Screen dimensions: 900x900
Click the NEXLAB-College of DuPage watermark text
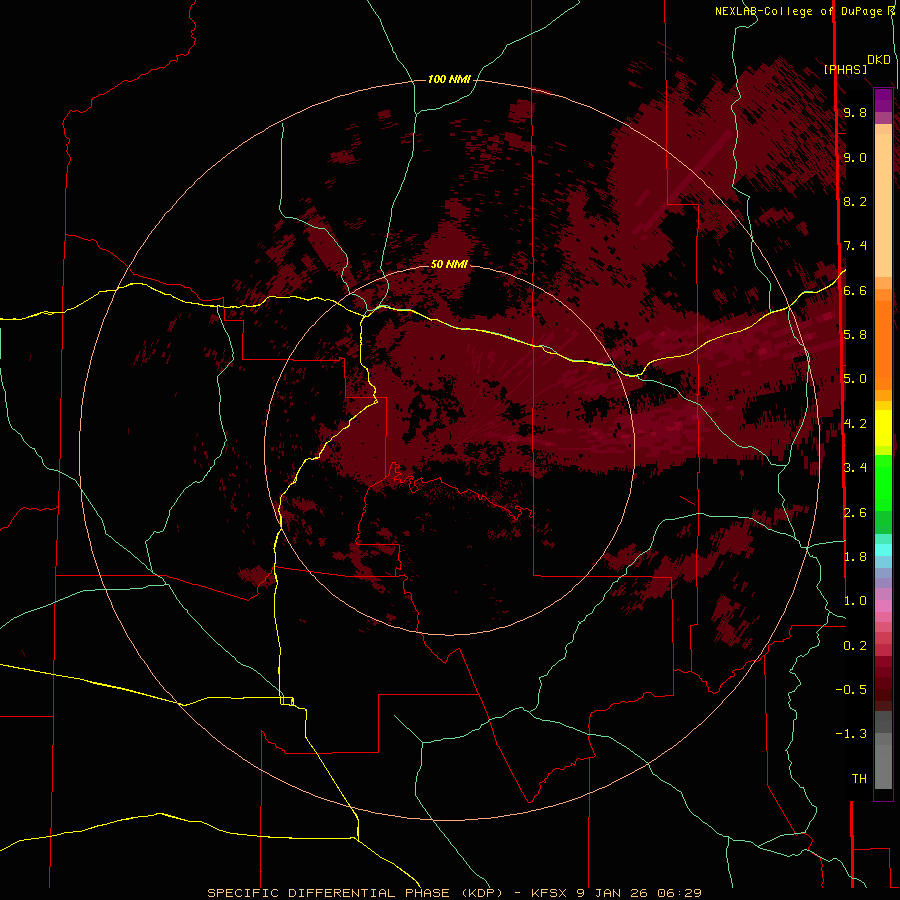point(804,11)
